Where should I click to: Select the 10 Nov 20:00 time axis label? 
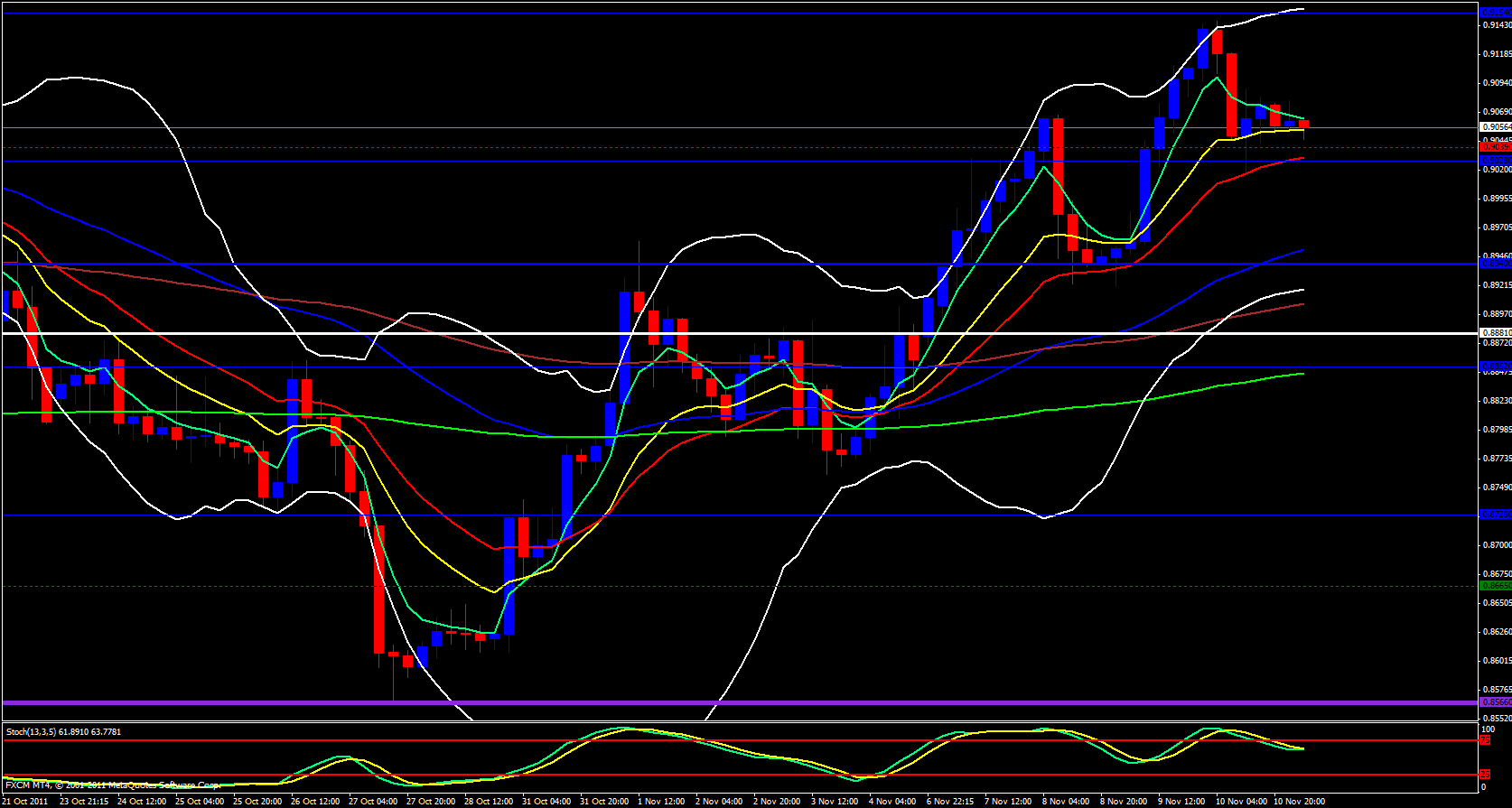pyautogui.click(x=1299, y=802)
